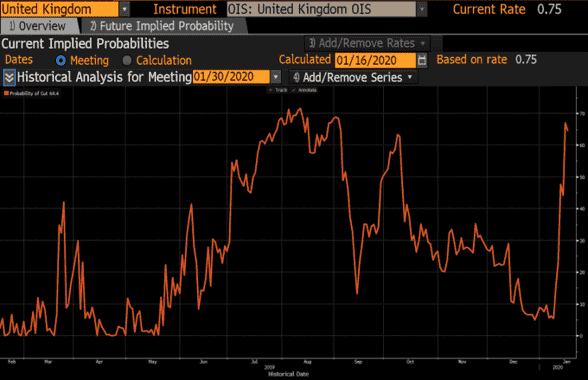Open the Add/Remove Series menu
Image resolution: width=588 pixels, height=380 pixels.
[x=353, y=78]
